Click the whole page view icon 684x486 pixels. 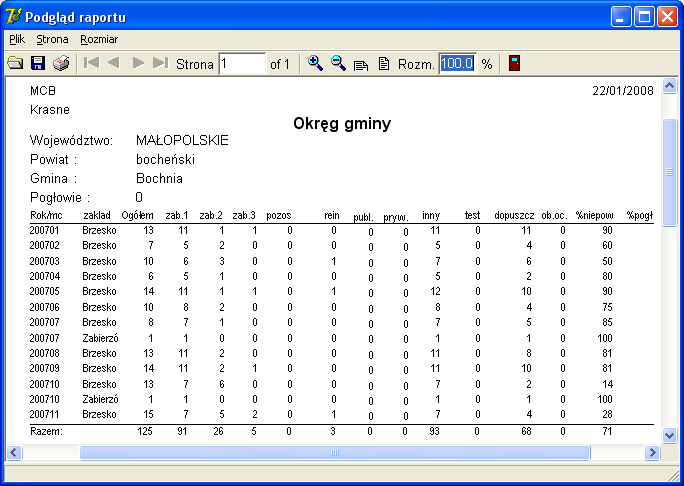384,63
